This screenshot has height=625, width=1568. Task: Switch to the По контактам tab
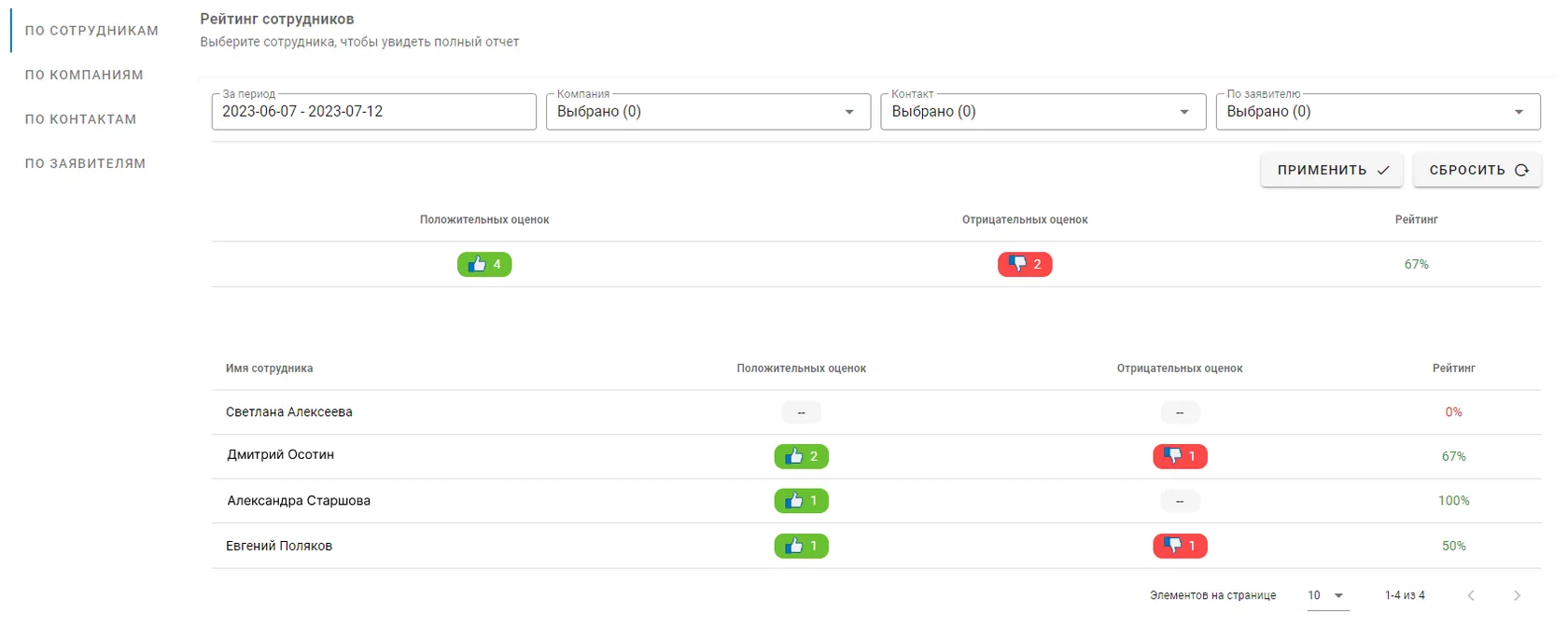point(80,119)
